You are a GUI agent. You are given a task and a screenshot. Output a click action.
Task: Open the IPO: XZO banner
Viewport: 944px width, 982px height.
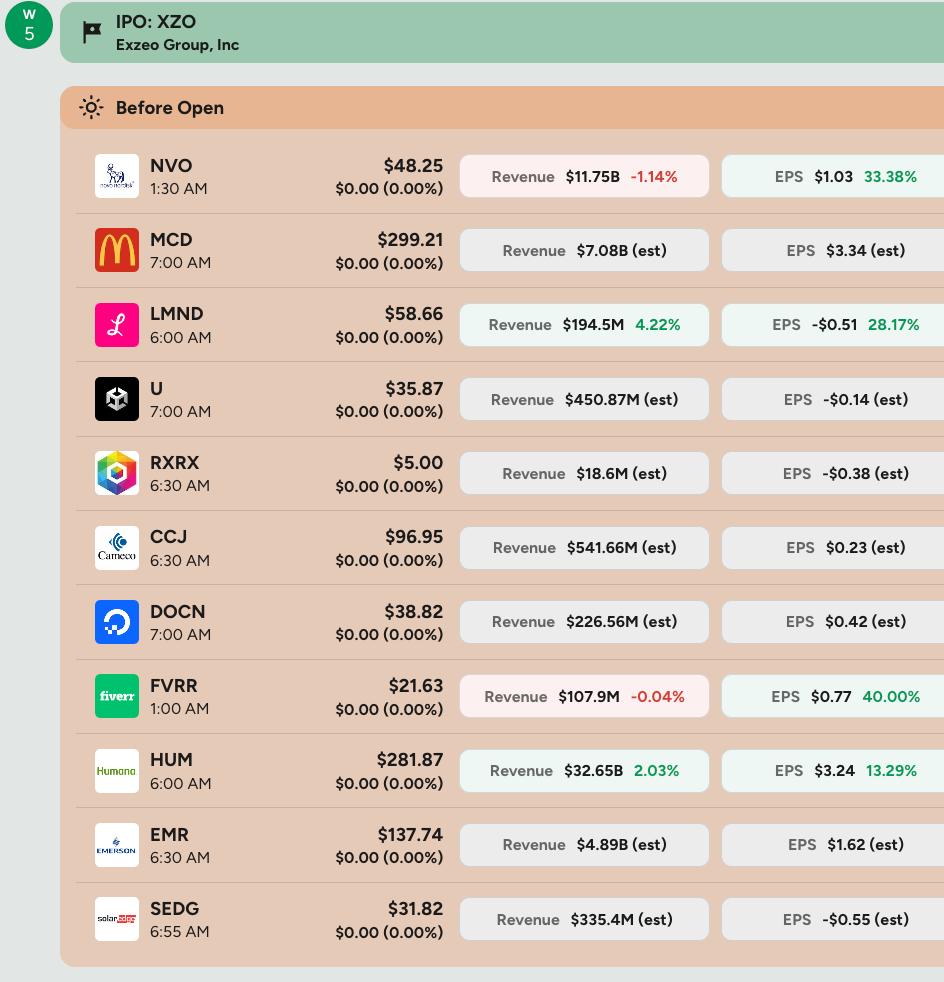[502, 32]
